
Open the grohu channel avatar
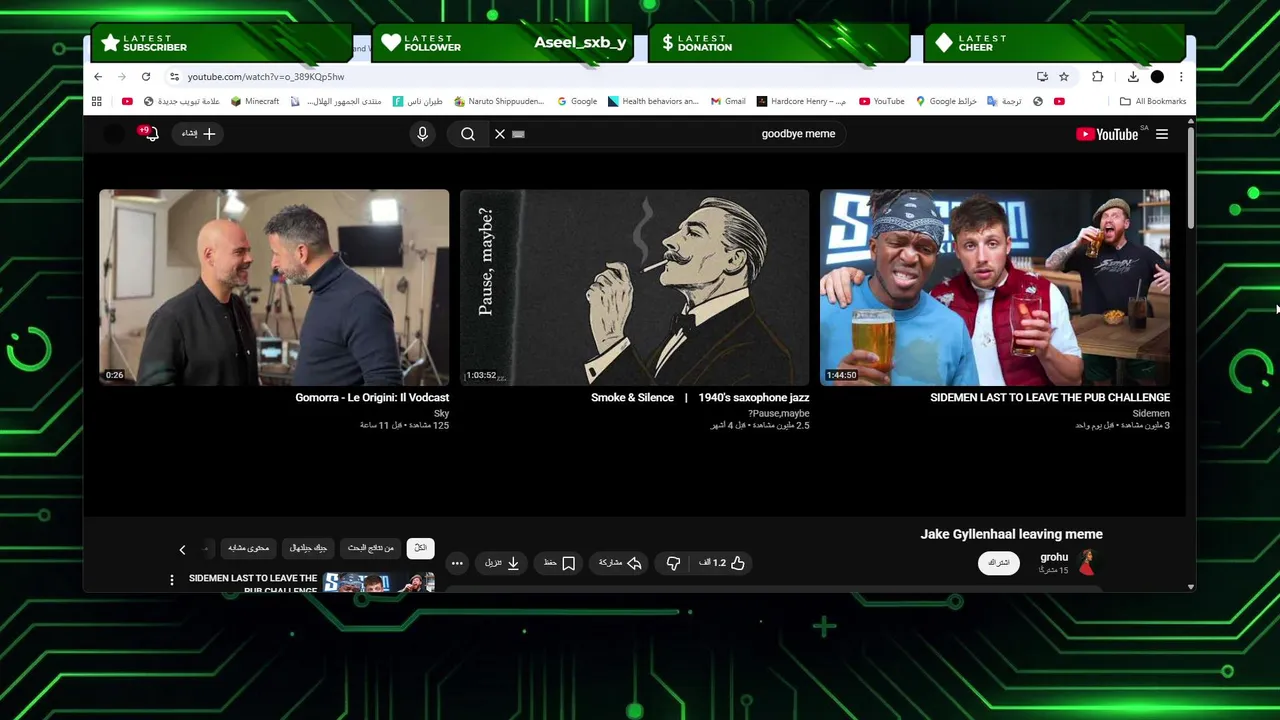click(x=1087, y=563)
